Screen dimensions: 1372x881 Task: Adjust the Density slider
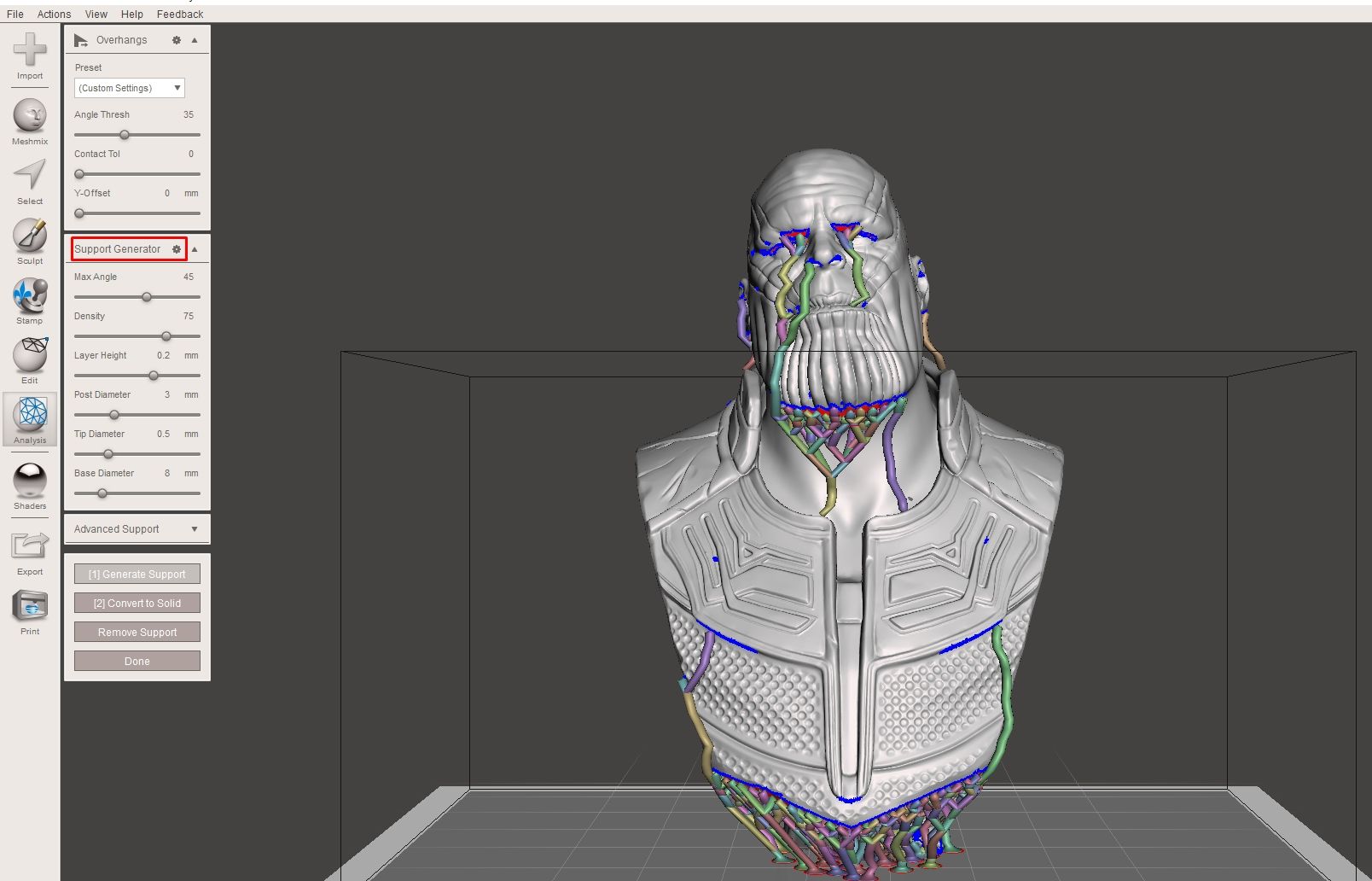[166, 336]
